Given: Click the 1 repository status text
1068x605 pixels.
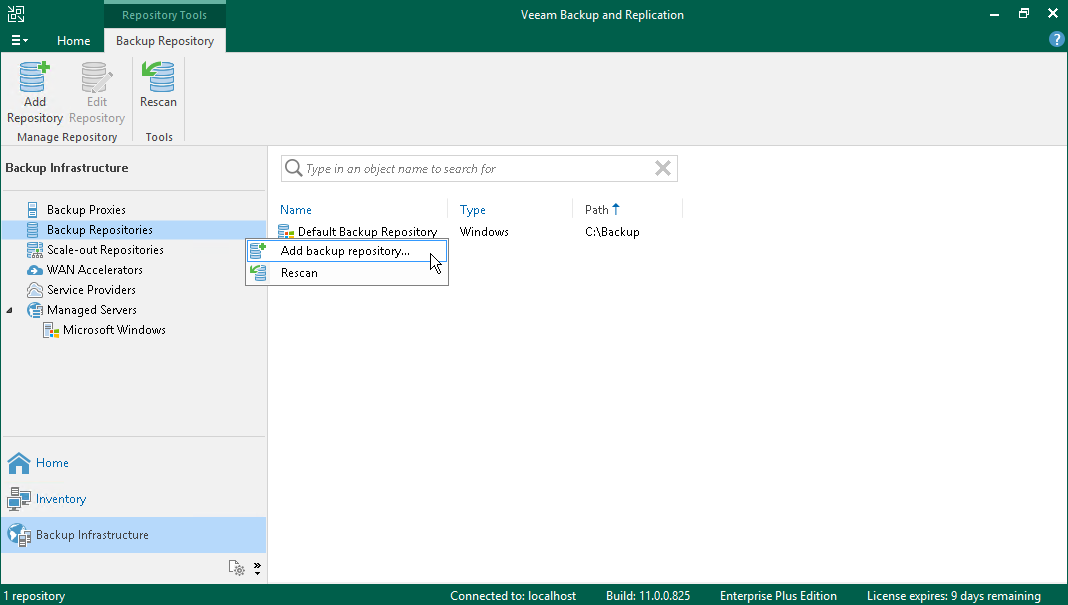Looking at the screenshot, I should pos(34,595).
